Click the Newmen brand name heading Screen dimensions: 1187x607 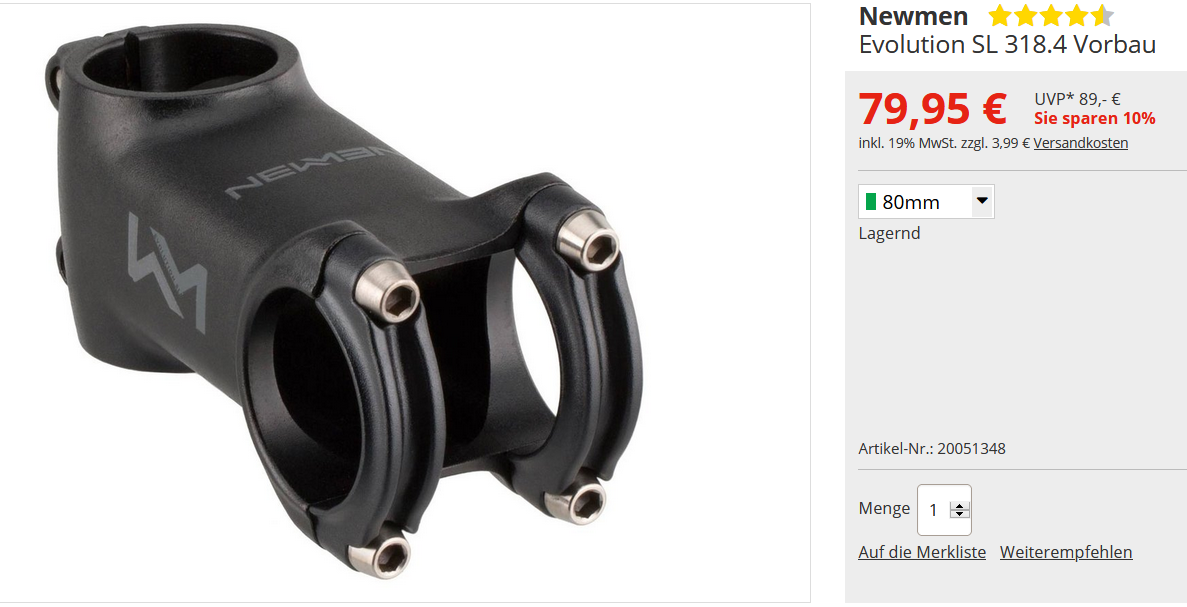click(913, 16)
